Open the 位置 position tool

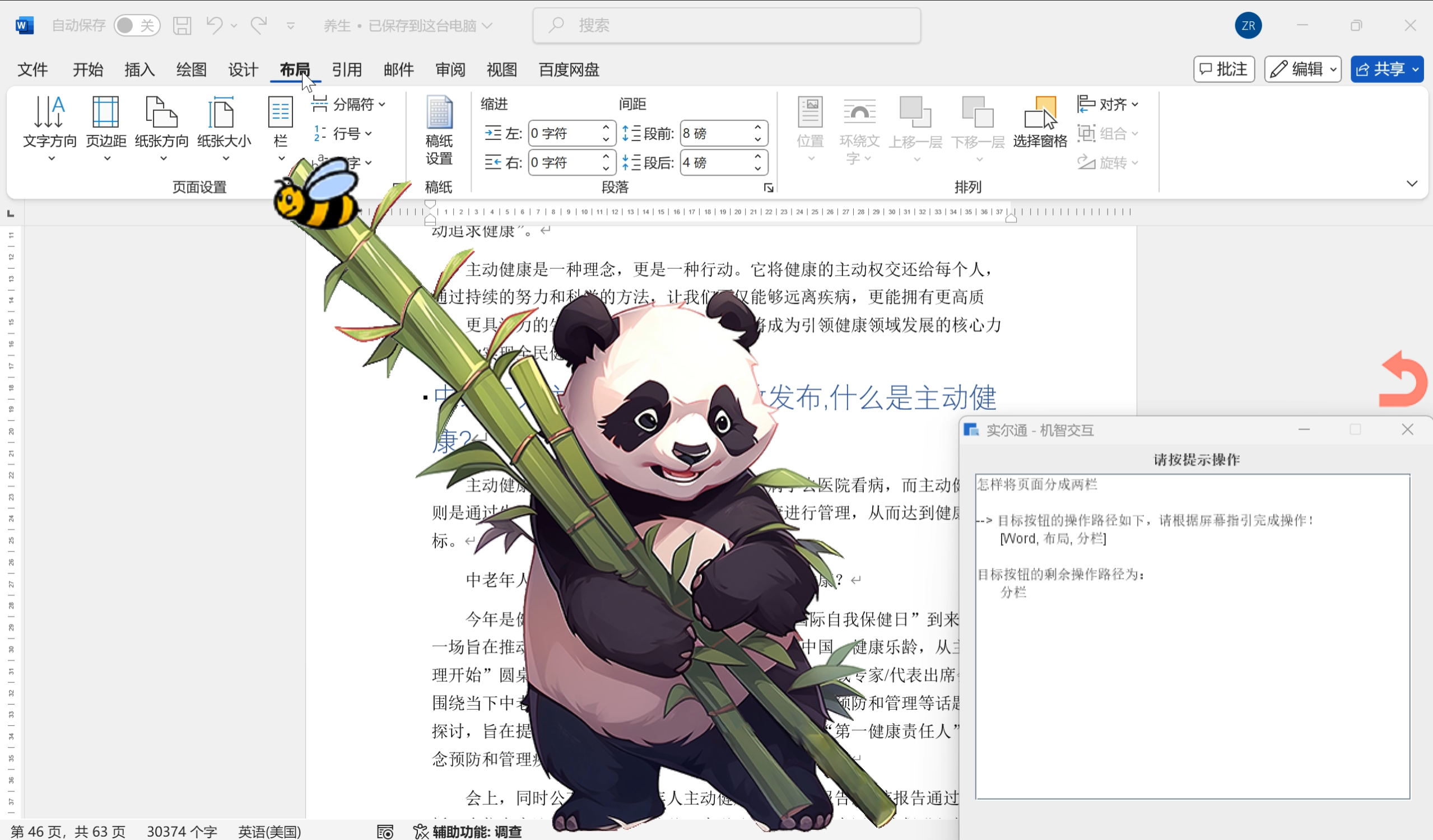tap(810, 129)
